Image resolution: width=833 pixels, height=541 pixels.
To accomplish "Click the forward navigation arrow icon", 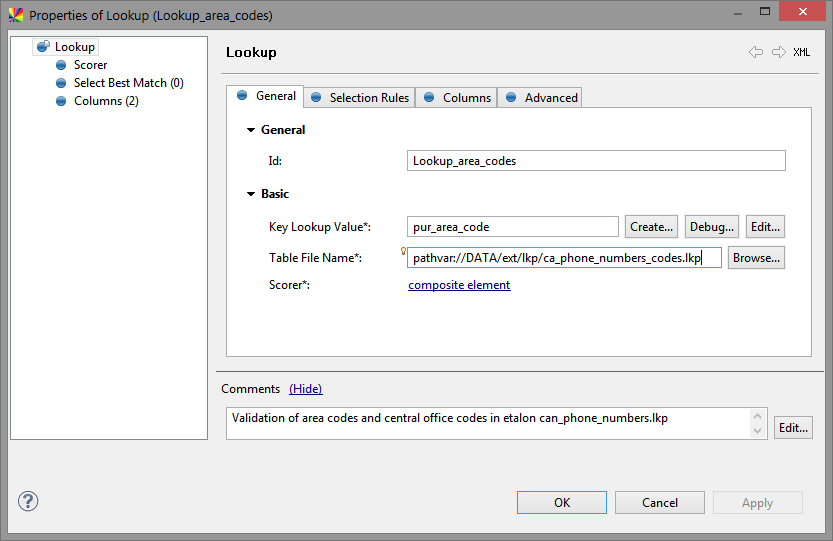I will [779, 52].
